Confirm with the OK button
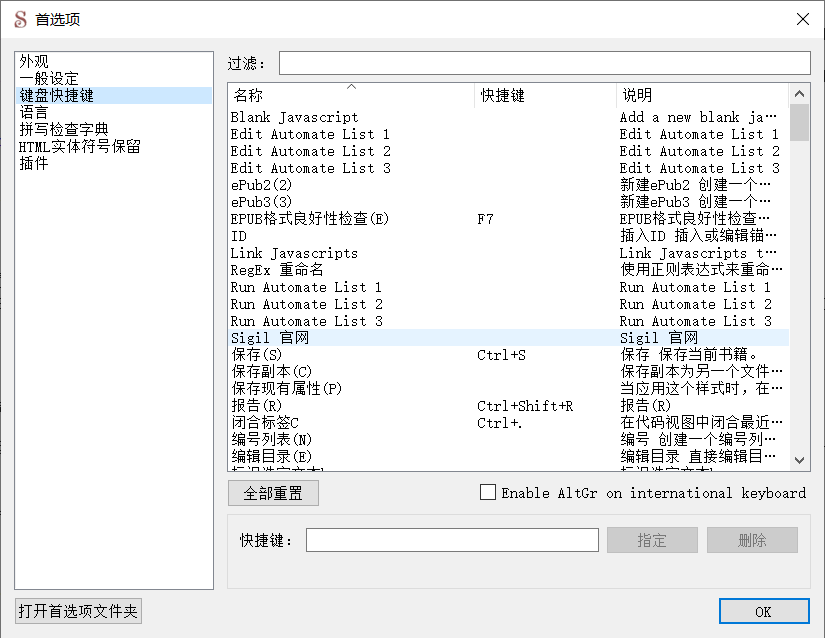 coord(763,611)
